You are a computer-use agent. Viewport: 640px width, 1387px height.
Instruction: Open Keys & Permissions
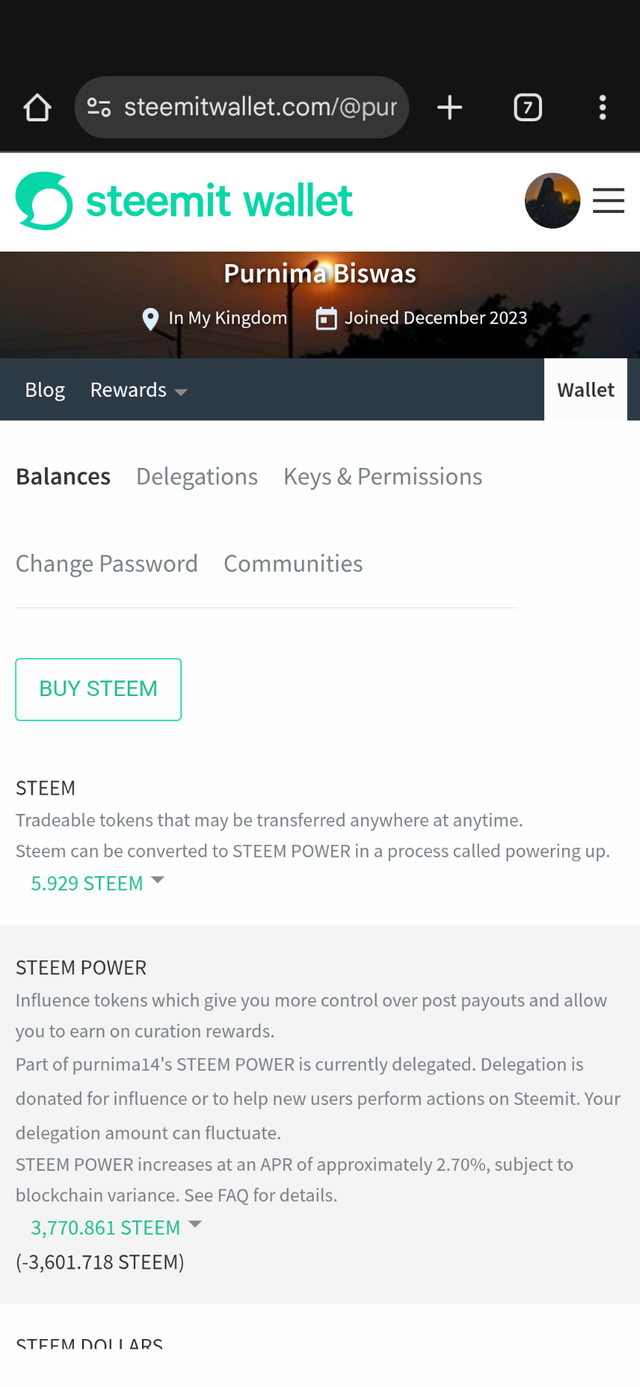383,477
